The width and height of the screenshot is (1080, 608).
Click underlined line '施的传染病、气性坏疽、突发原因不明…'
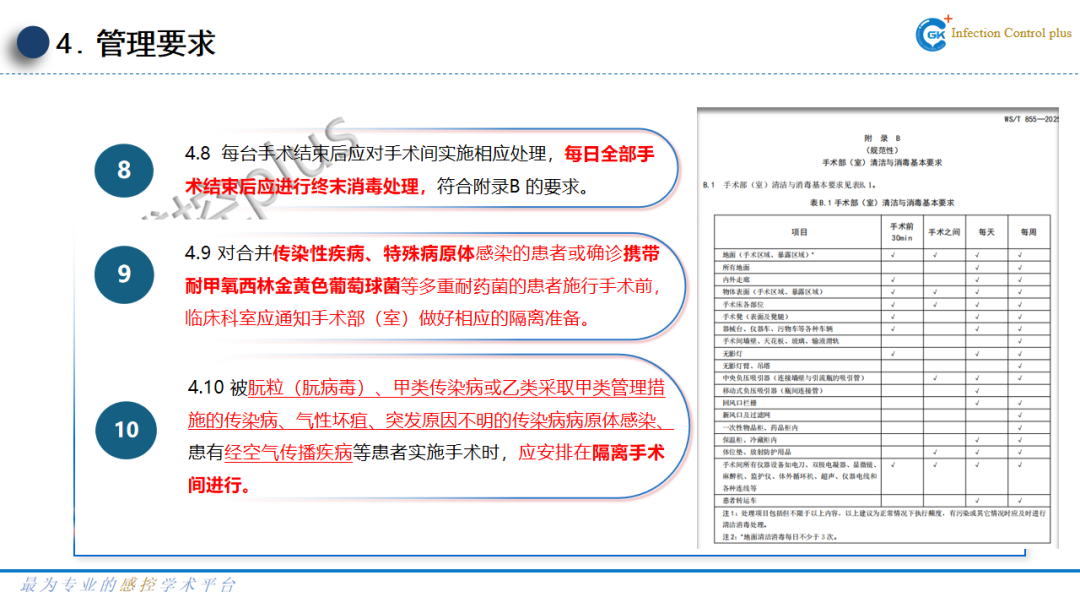pos(428,420)
